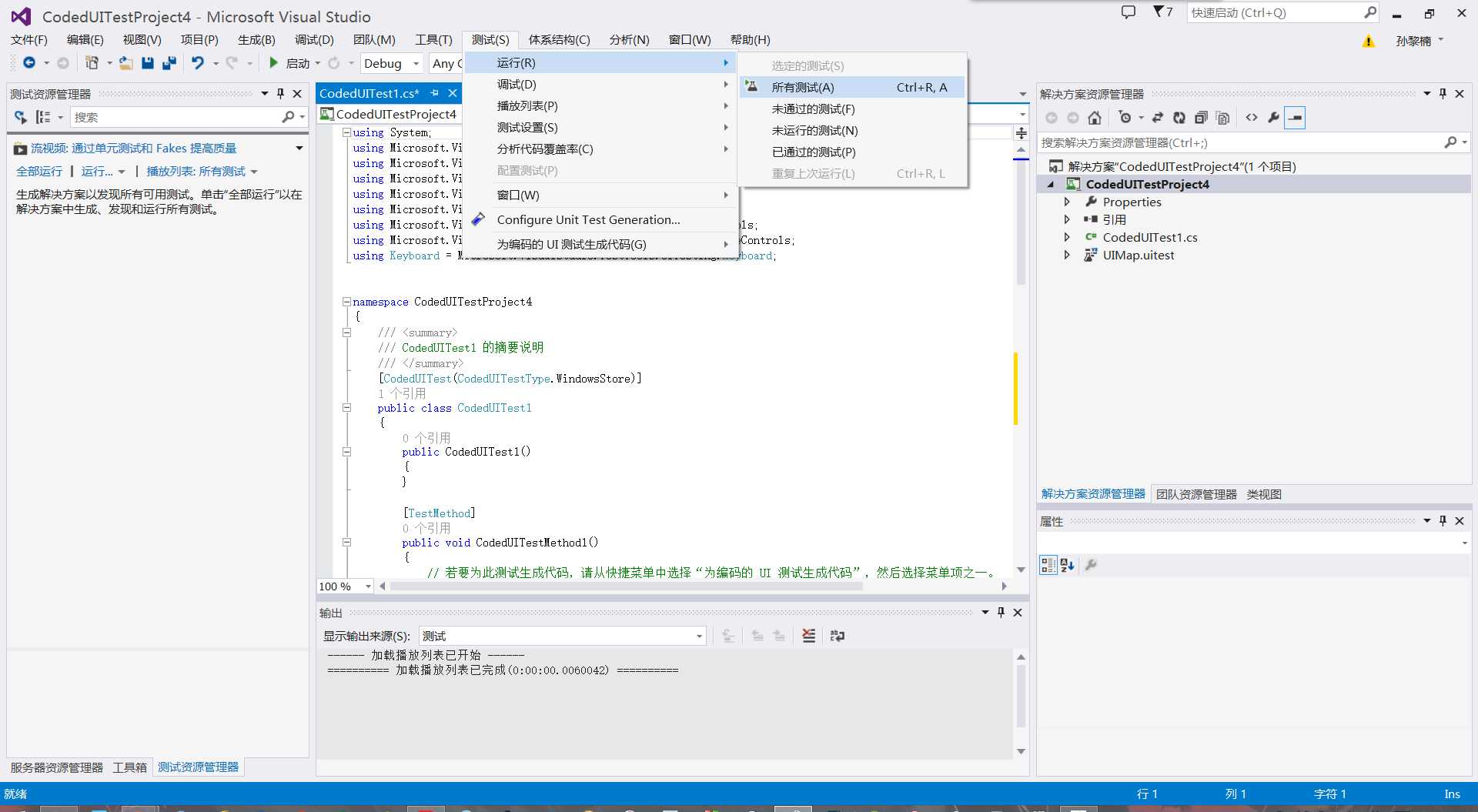Toggle auto hide pin on test explorer
Image resolution: width=1478 pixels, height=812 pixels.
pyautogui.click(x=280, y=93)
